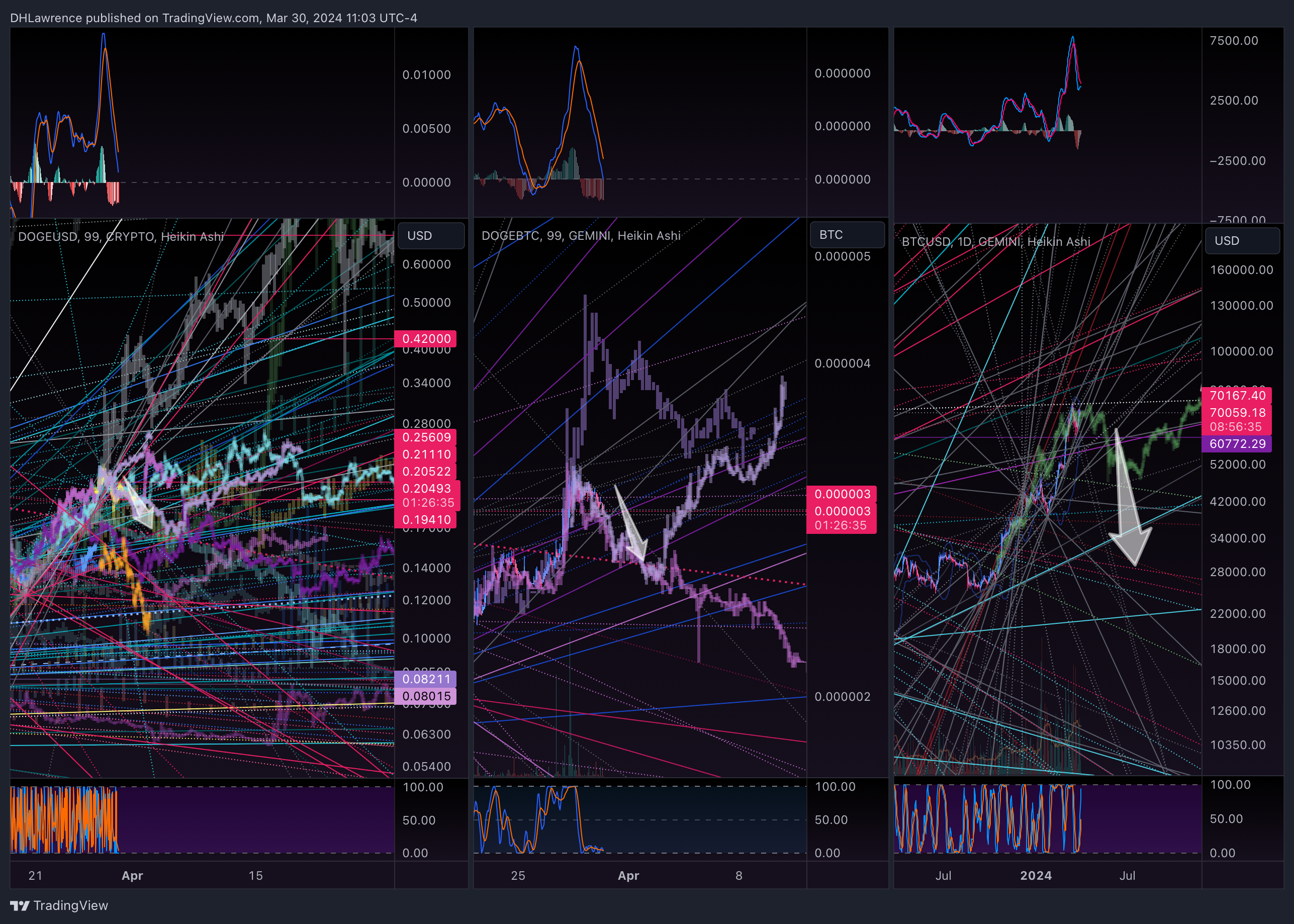Click the 08:56:35 countdown on BTCUSD axis
Viewport: 1294px width, 924px height.
[x=1235, y=427]
